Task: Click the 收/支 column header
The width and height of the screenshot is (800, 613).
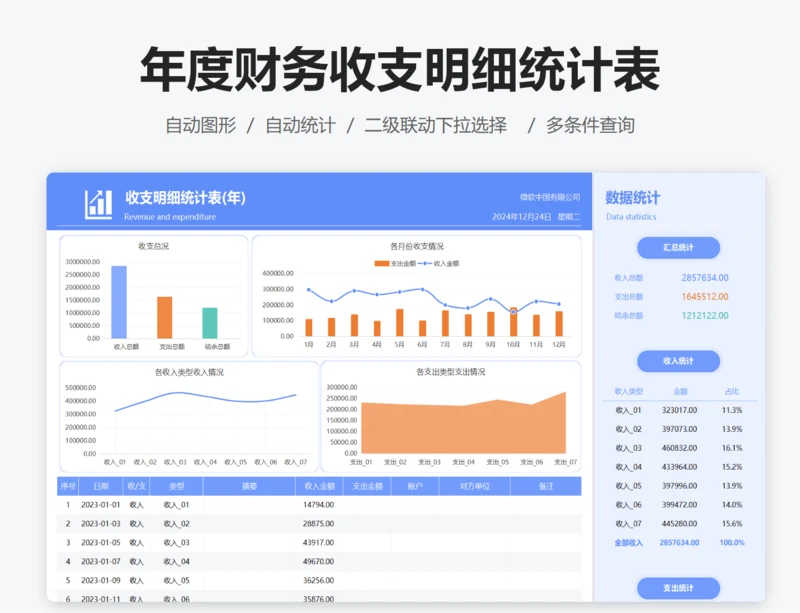Action: pos(136,486)
